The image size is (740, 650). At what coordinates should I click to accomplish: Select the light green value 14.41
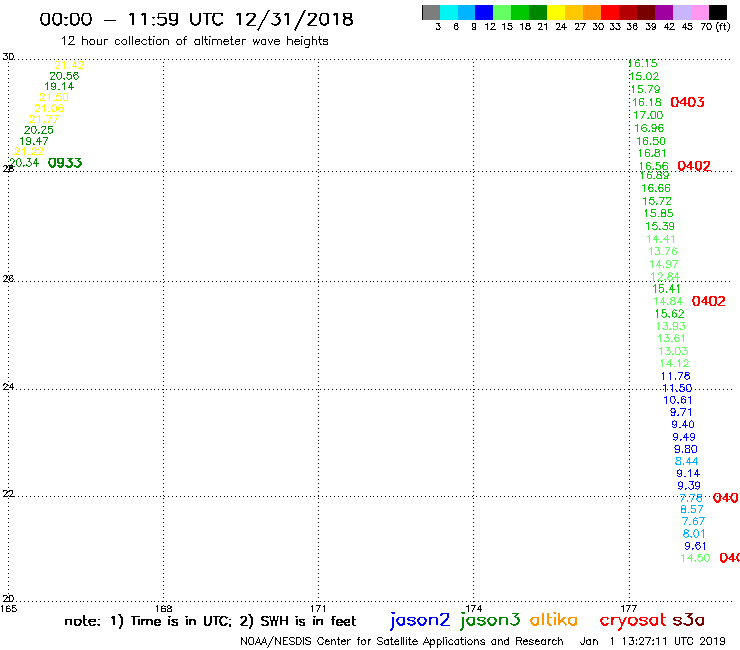[x=661, y=239]
